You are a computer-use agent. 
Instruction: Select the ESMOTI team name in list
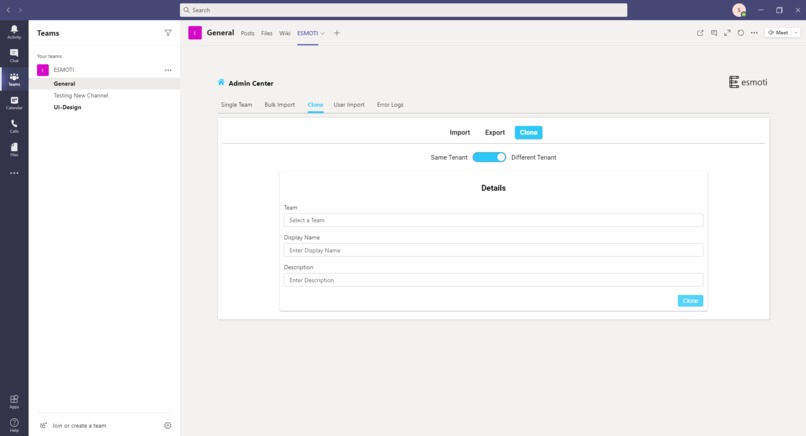[x=64, y=70]
